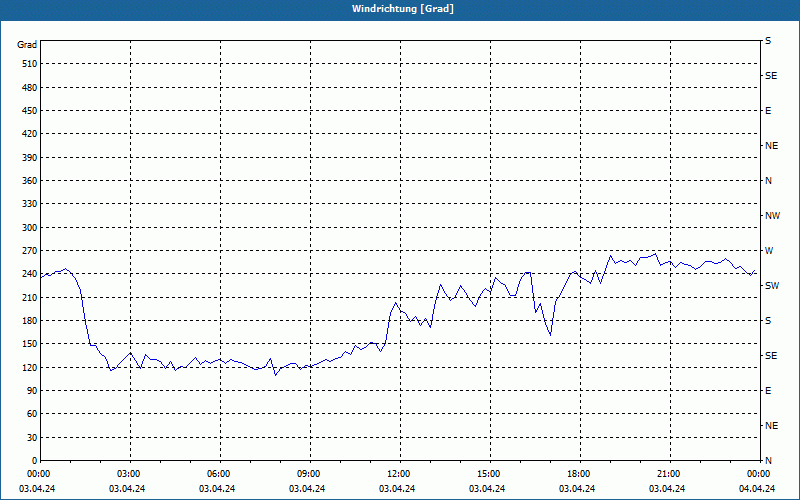Select the 330 value on left axis

30,204
